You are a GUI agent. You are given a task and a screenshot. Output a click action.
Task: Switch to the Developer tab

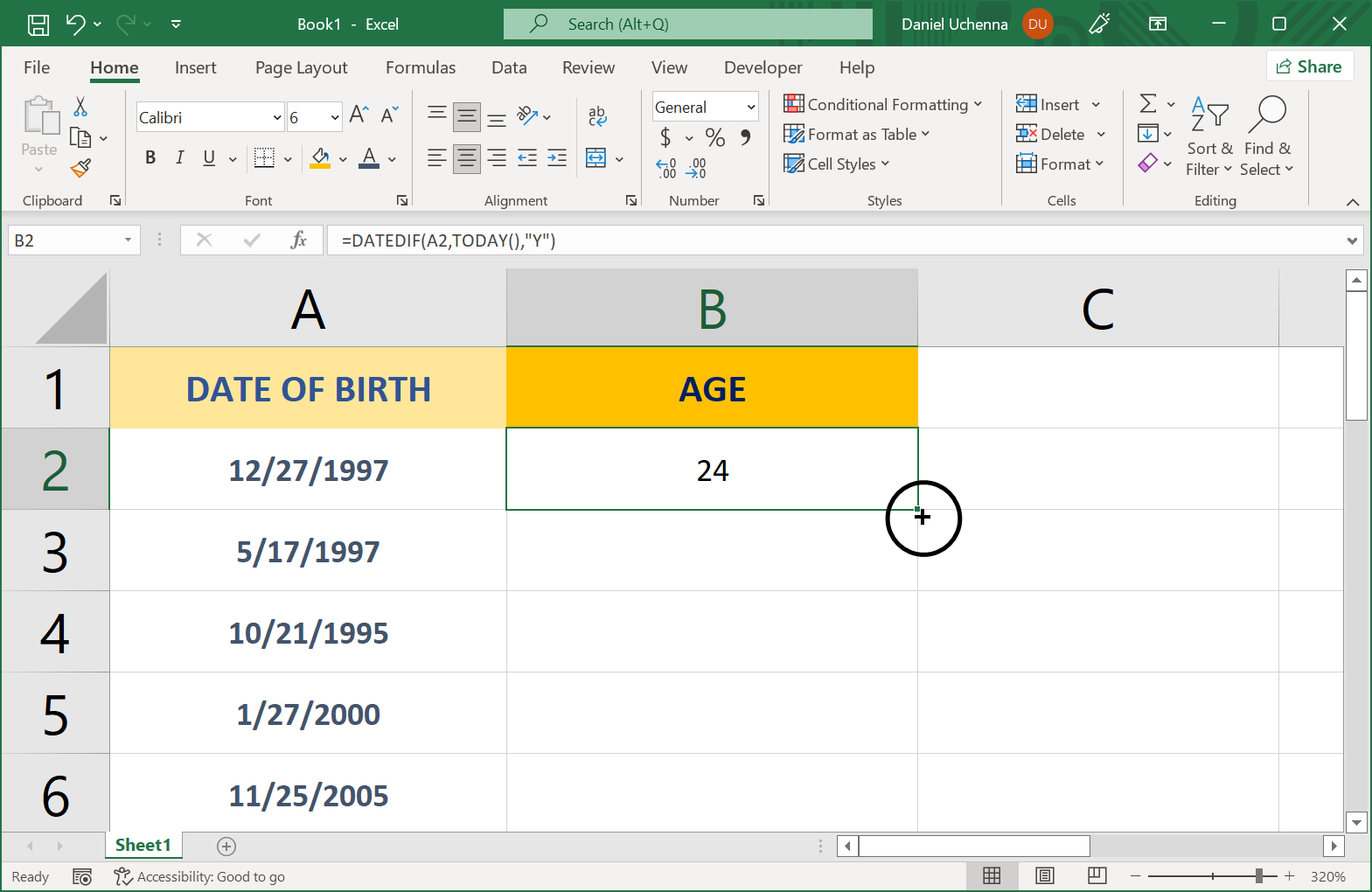click(x=763, y=67)
